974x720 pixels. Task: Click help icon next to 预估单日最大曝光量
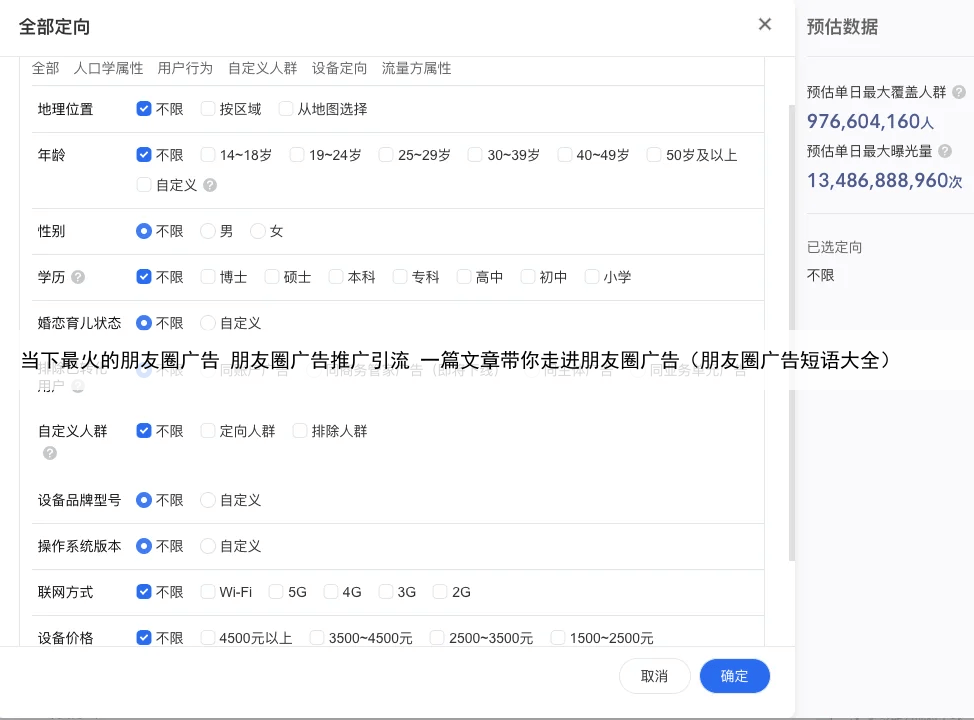945,151
